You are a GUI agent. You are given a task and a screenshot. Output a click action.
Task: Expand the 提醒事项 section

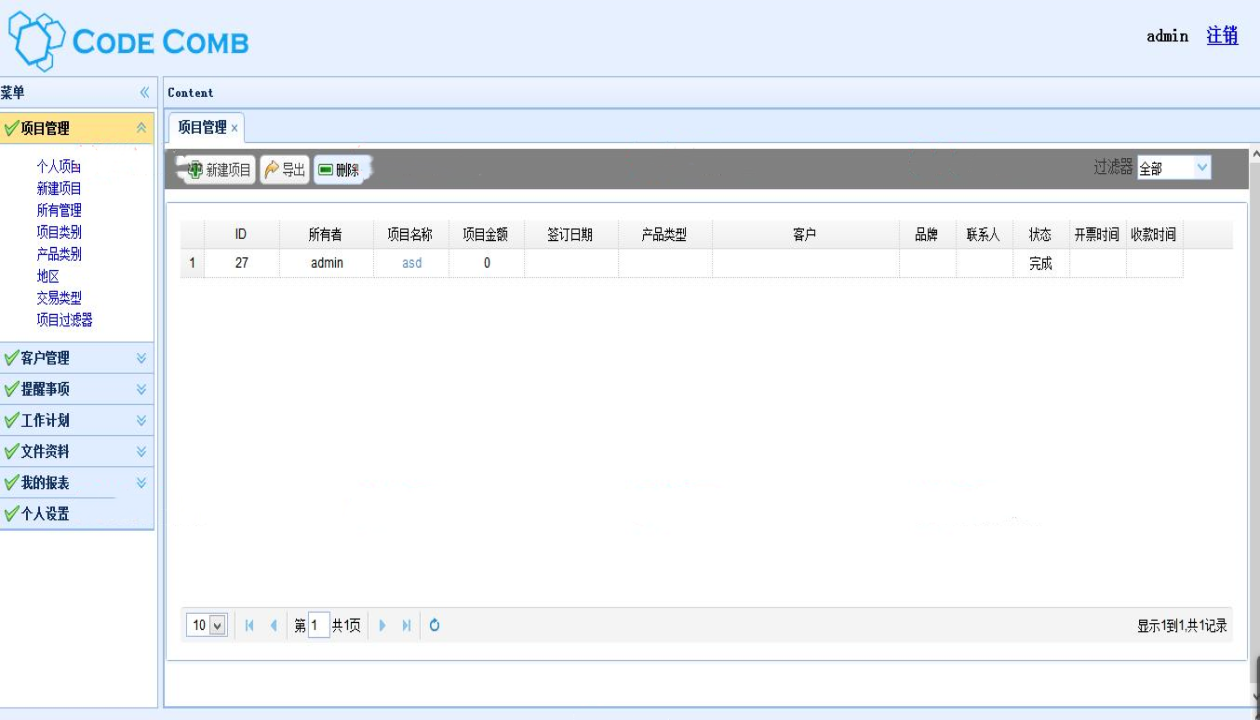pyautogui.click(x=141, y=389)
